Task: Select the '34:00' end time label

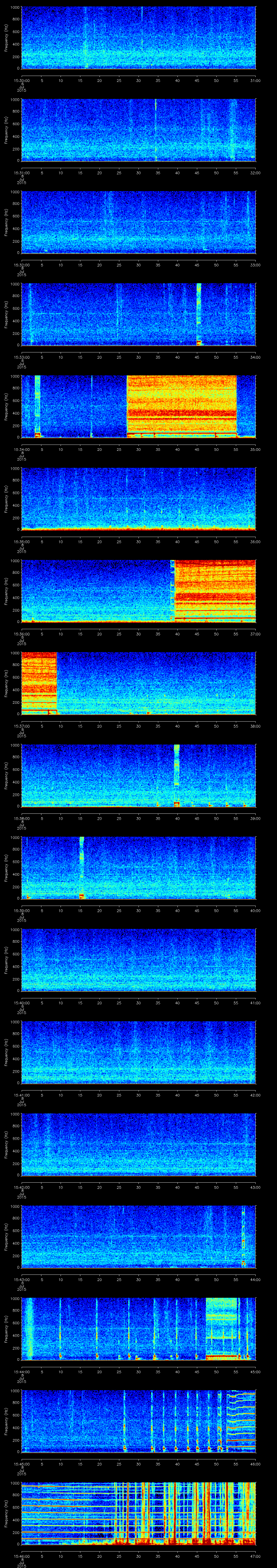Action: pyautogui.click(x=255, y=357)
